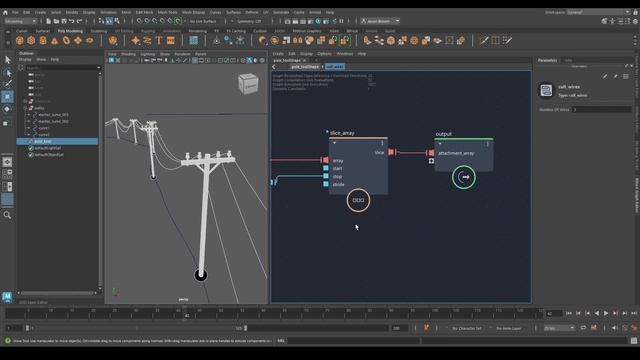This screenshot has height=360, width=640.
Task: Click the cull_wires node icon in Parameters
Action: (x=546, y=90)
